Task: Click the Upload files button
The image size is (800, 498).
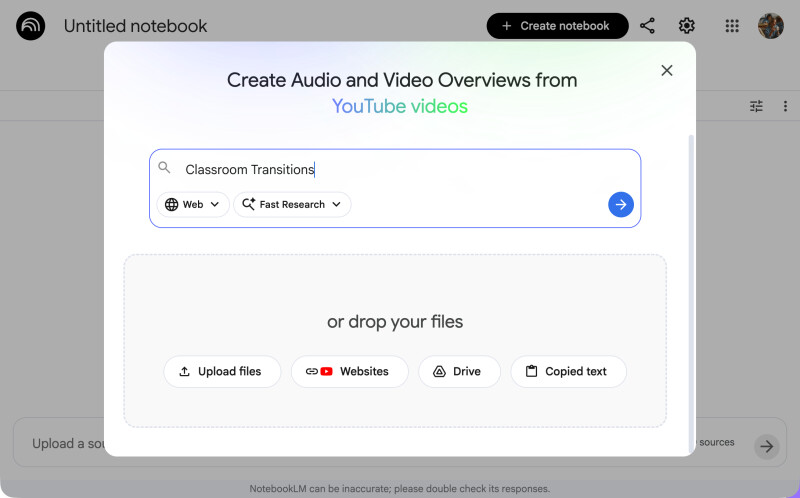Action: click(222, 371)
